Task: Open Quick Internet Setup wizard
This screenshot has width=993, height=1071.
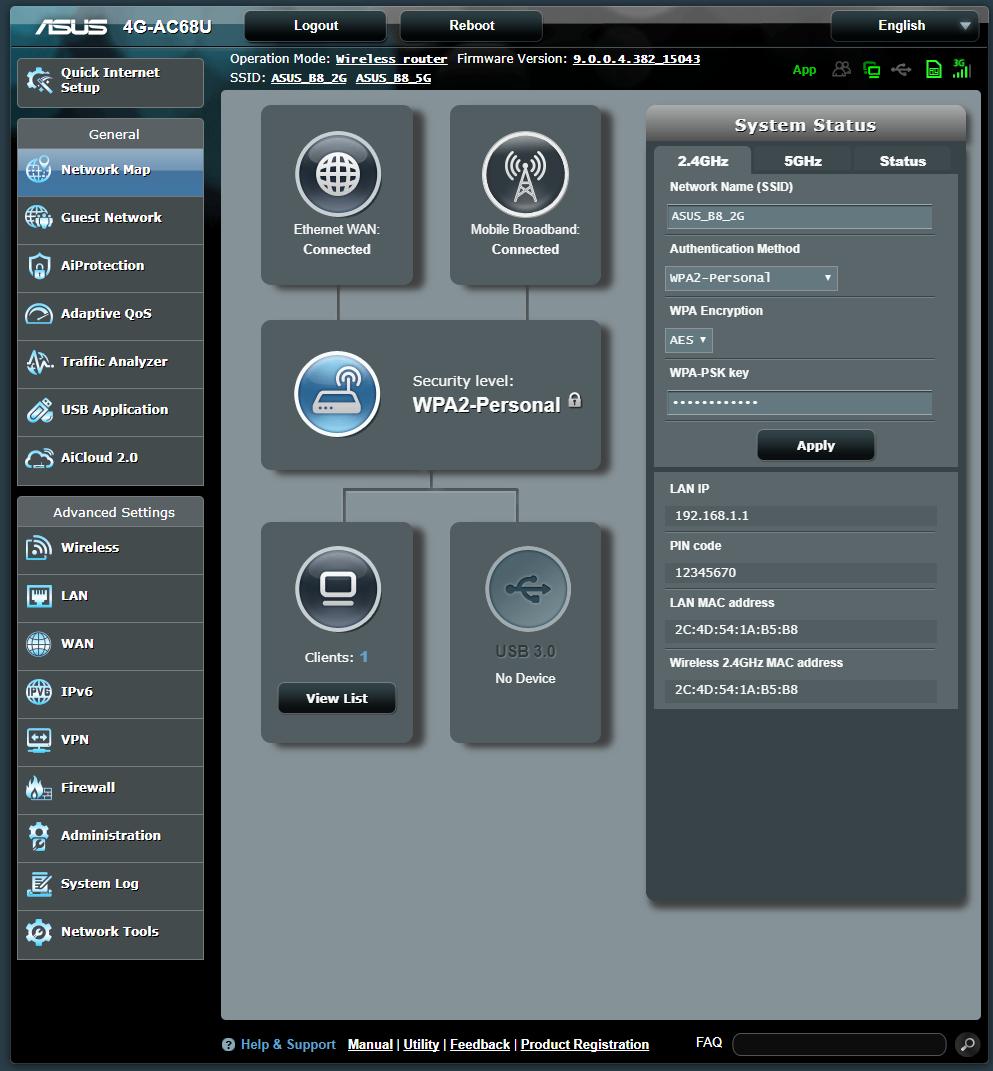Action: pyautogui.click(x=111, y=81)
